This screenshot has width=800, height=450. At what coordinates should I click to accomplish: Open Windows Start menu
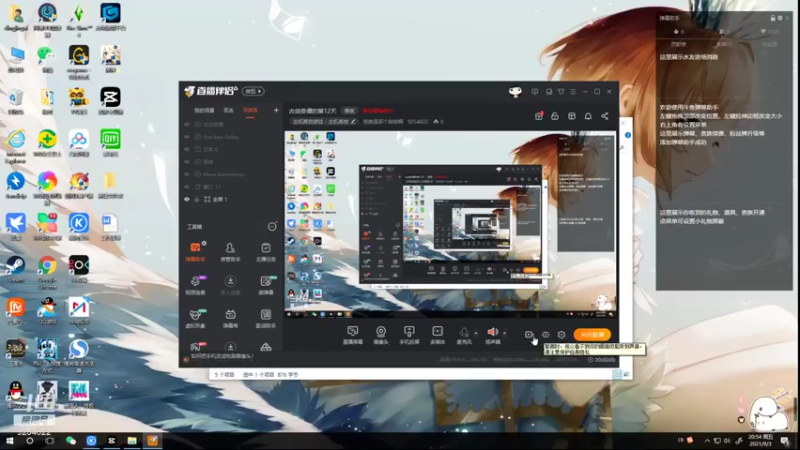(10, 440)
